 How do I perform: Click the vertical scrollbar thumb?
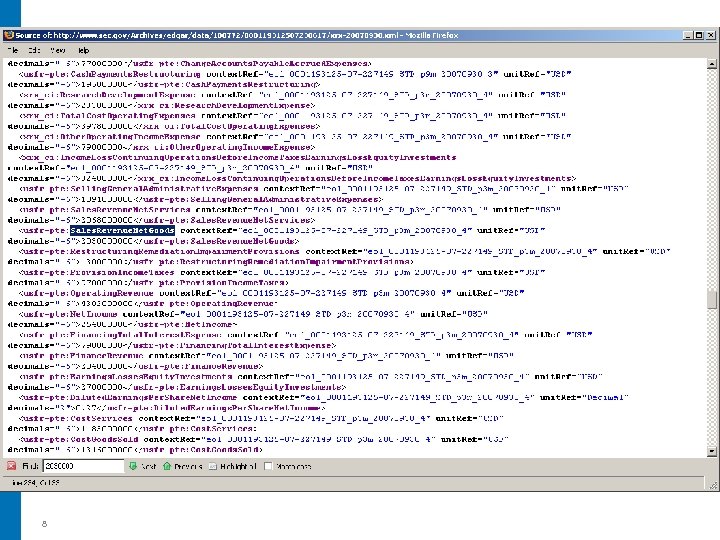(x=711, y=299)
